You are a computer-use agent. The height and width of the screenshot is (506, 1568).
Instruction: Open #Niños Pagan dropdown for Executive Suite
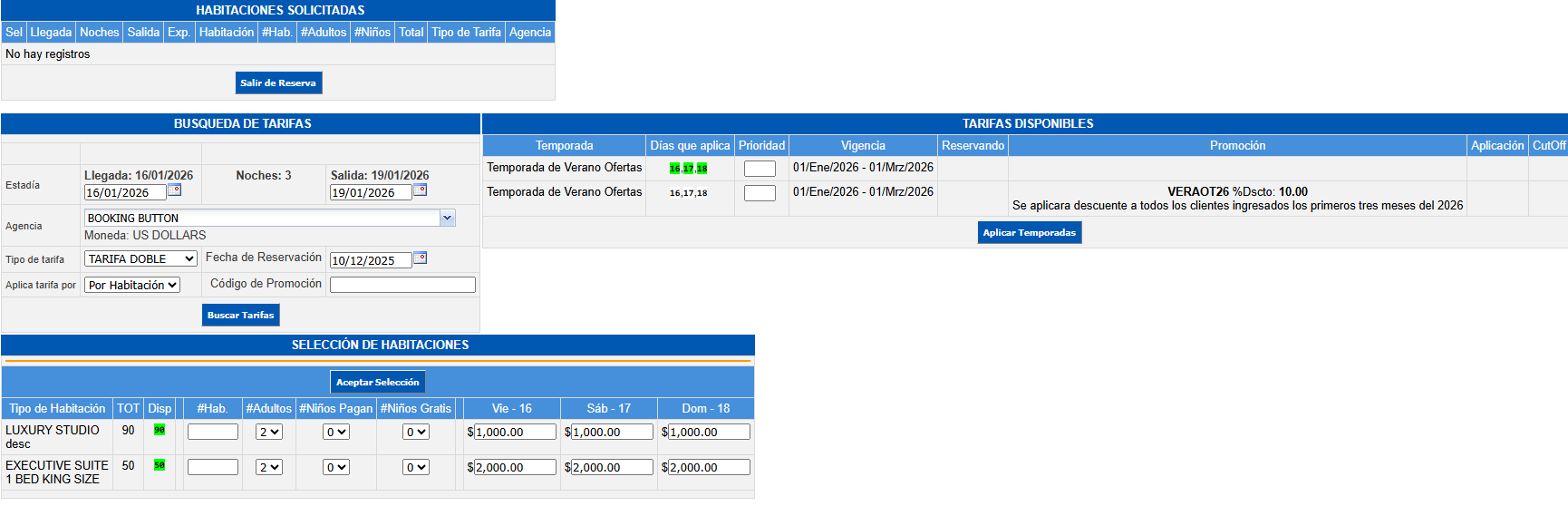point(336,467)
